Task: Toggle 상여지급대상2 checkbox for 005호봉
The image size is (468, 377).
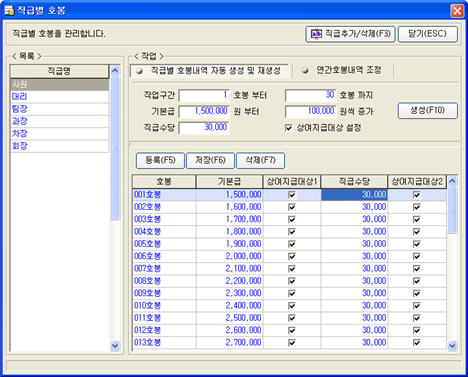Action: (417, 244)
